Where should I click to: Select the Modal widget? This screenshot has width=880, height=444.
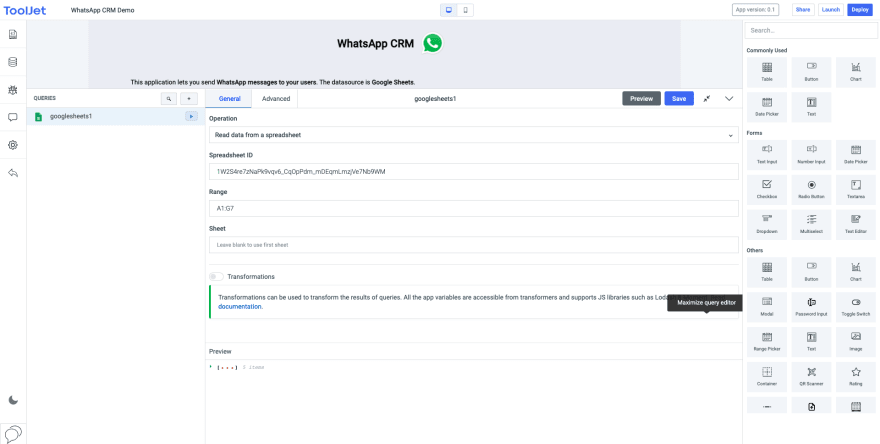[x=767, y=306]
